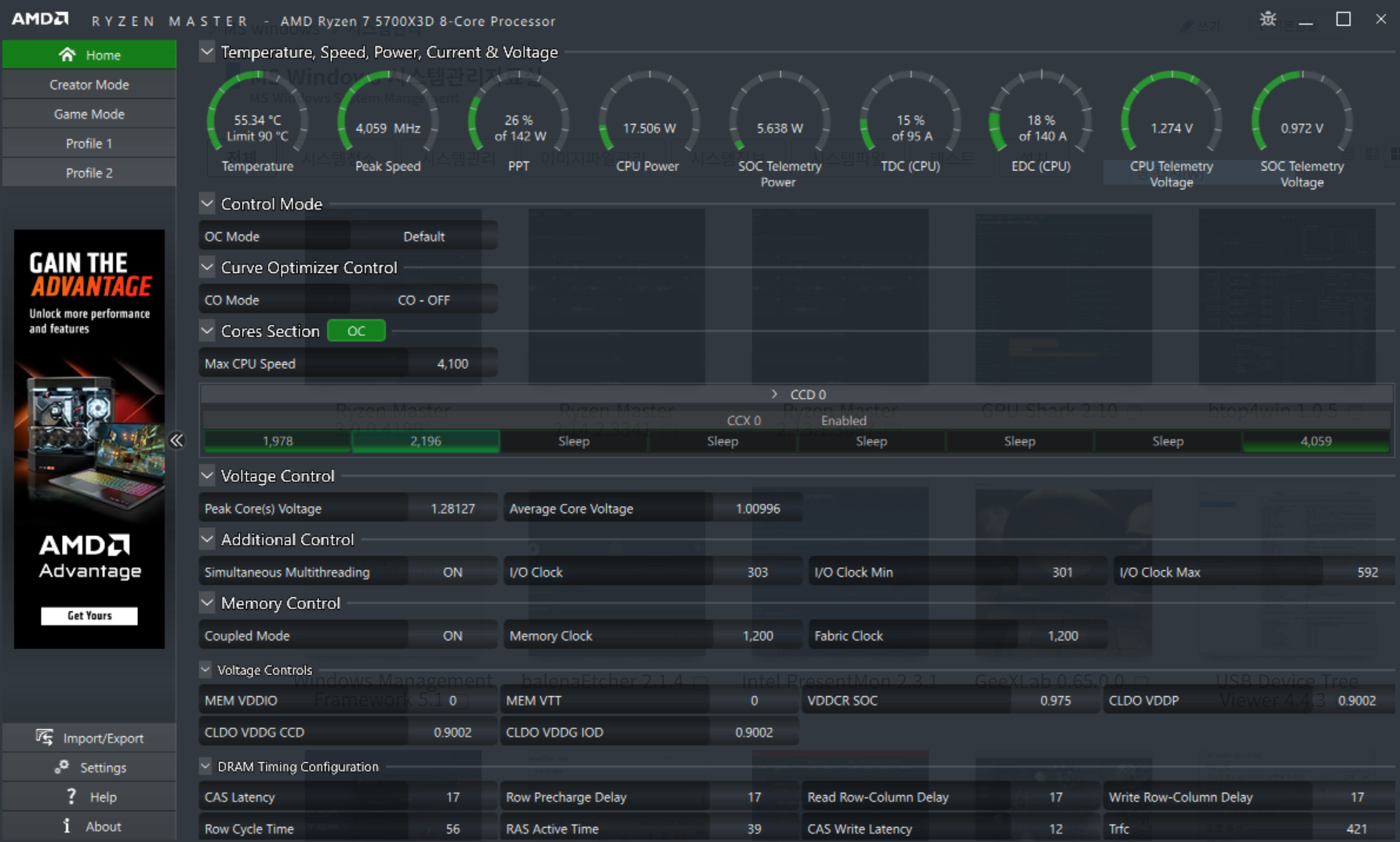Click the AMD logo in title bar
The image size is (1400, 842).
[x=40, y=20]
